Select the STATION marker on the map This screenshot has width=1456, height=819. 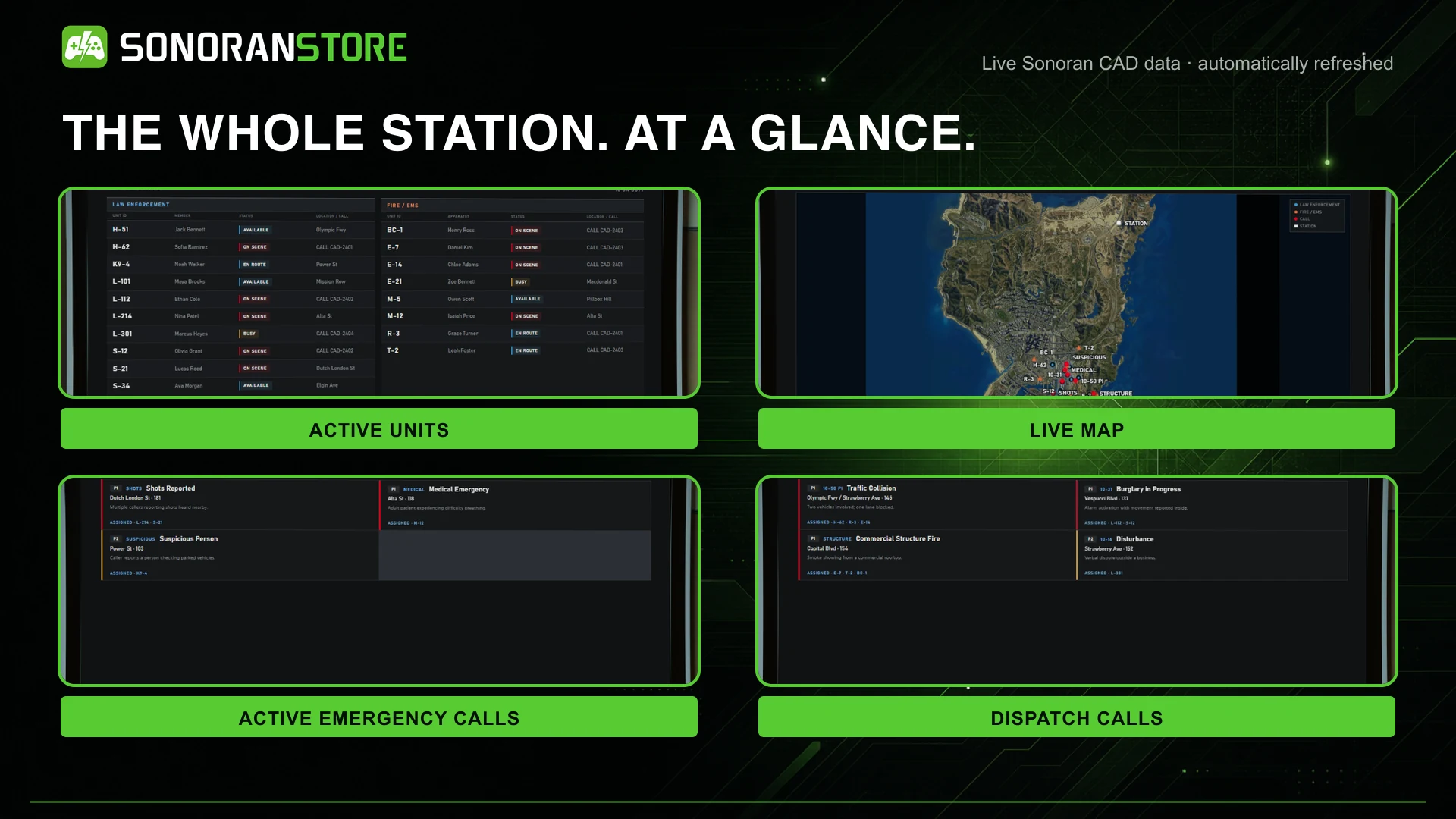(1132, 224)
